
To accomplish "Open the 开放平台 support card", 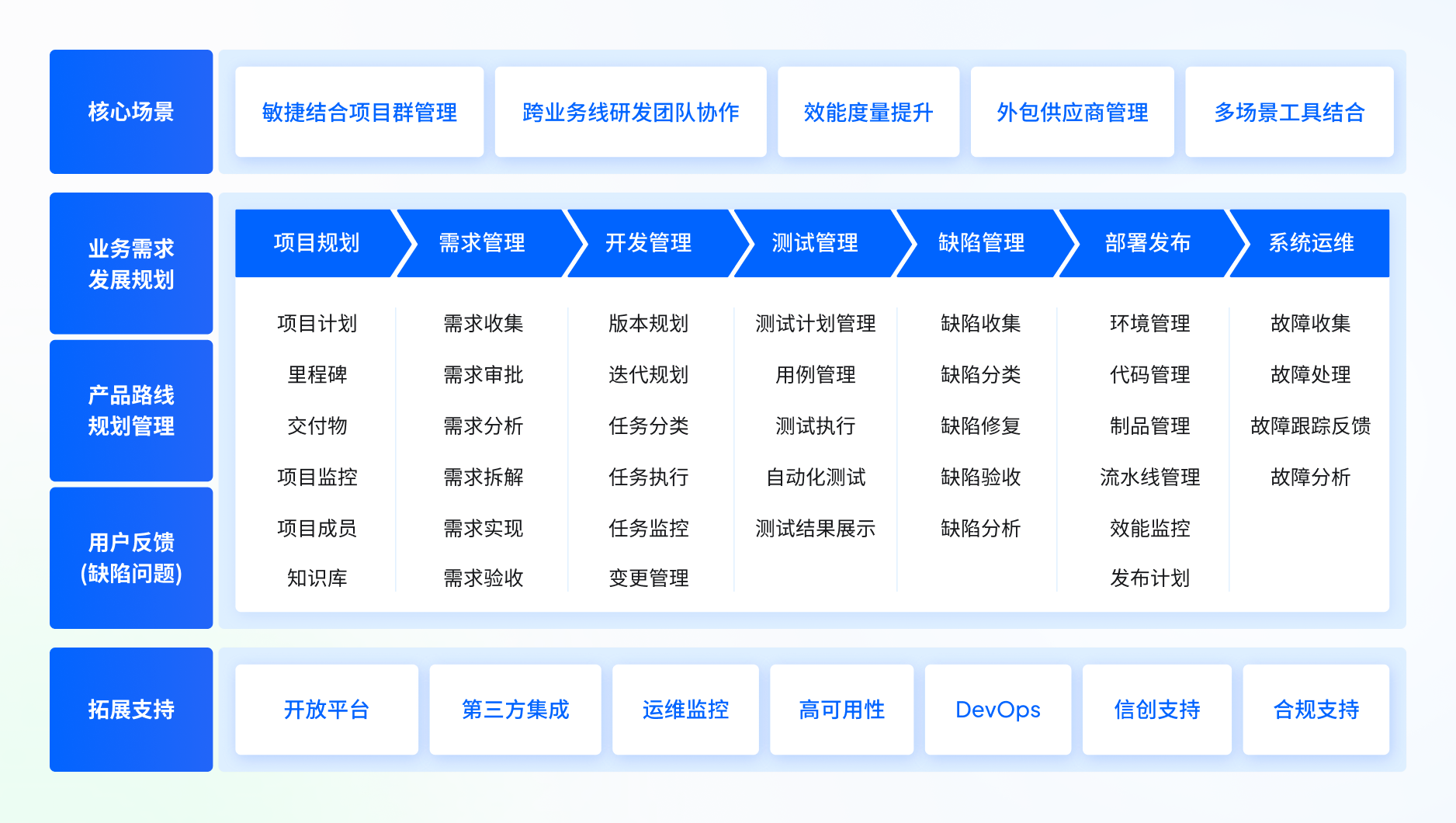I will [x=327, y=709].
